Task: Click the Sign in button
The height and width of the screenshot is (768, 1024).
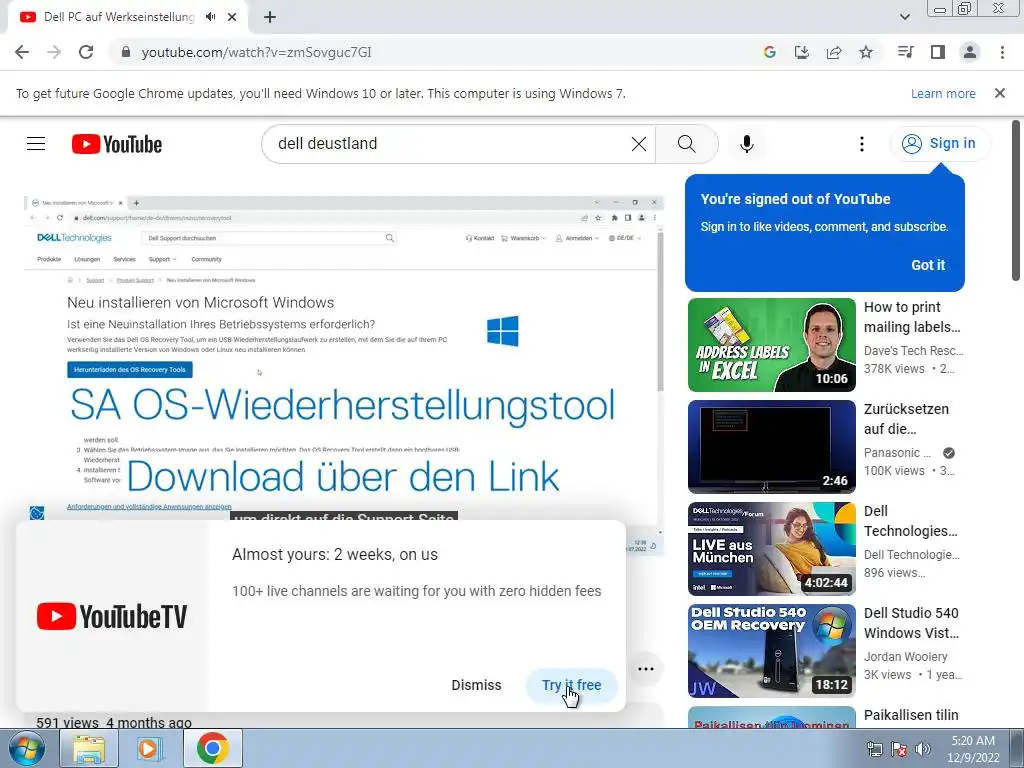Action: (x=940, y=144)
